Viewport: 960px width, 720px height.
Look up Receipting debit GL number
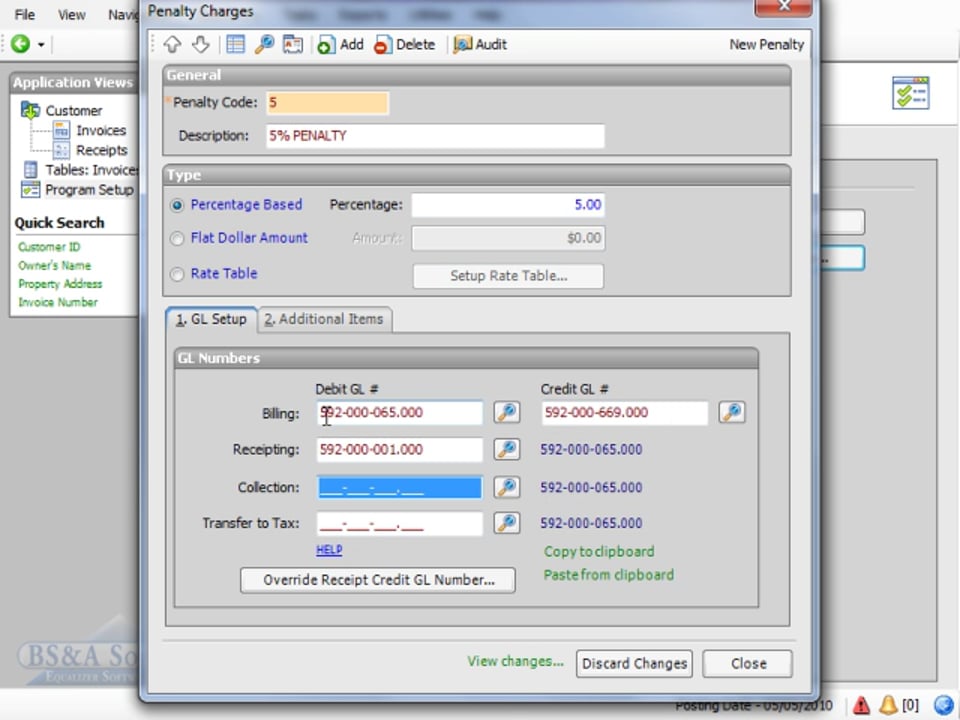tap(507, 449)
